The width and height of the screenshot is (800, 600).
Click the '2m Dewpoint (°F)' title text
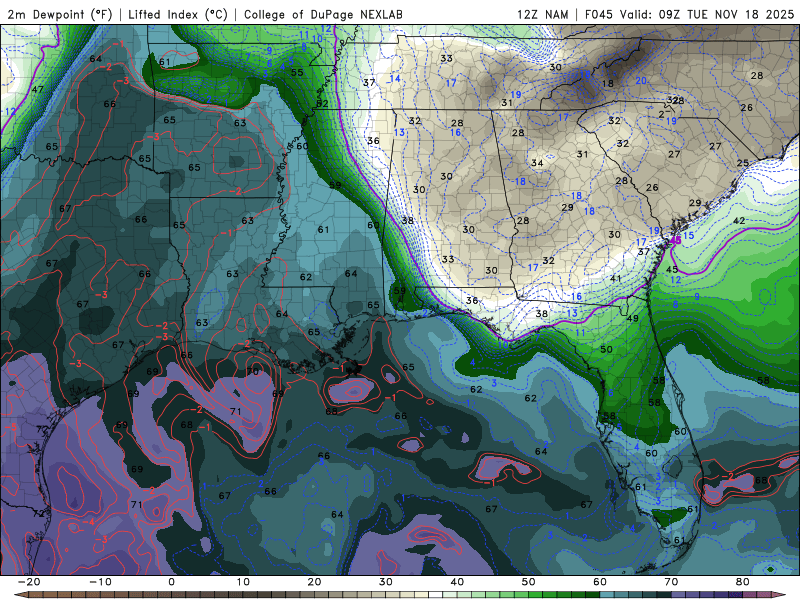click(59, 14)
